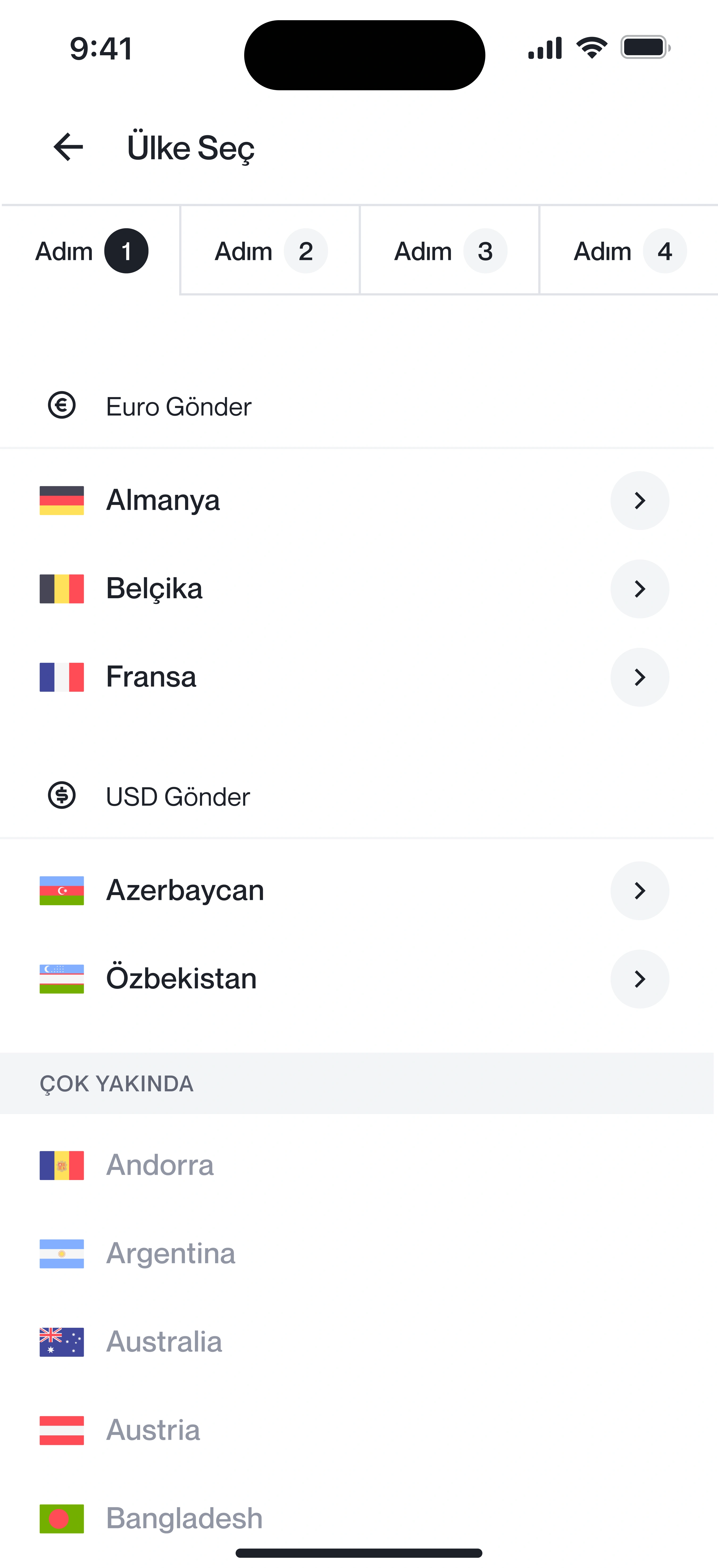
Task: Expand Belçika with the chevron button
Action: pos(640,589)
